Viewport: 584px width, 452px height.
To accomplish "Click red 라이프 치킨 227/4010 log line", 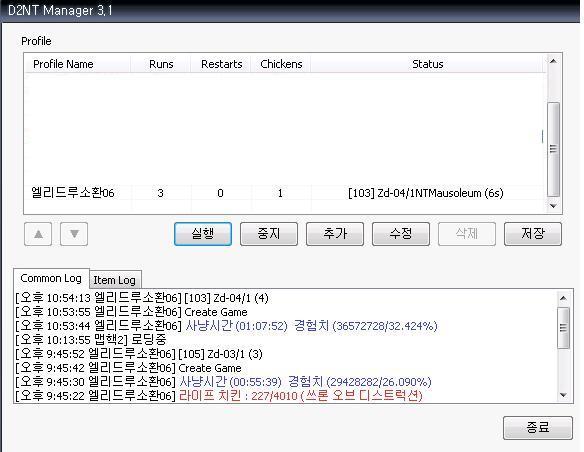I will [x=219, y=395].
